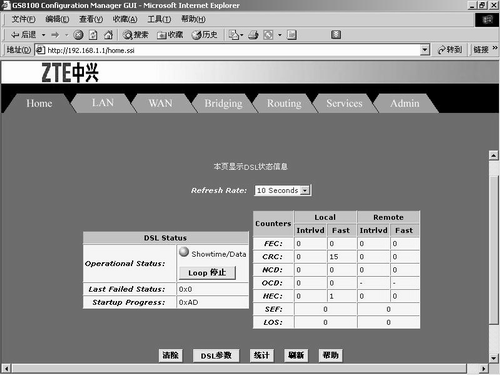
Task: Click the 'Remote' column header
Action: tap(388, 217)
